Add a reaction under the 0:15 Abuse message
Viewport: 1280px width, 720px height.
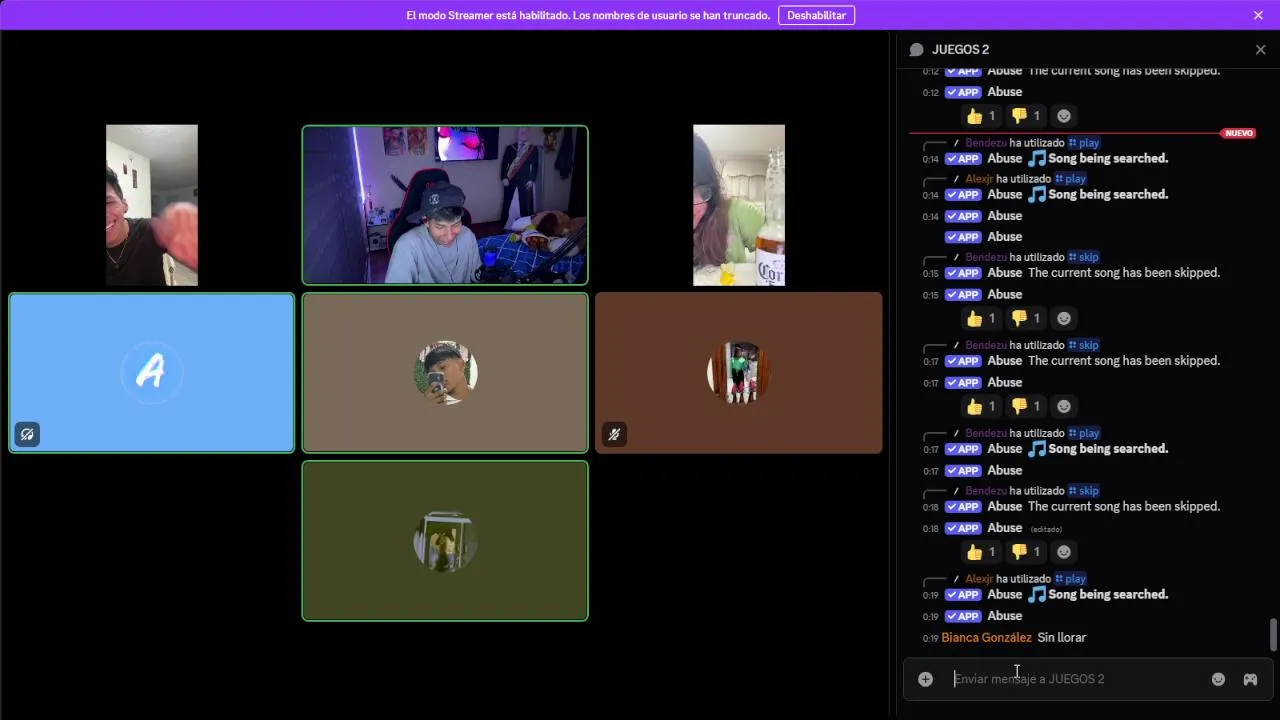pos(1064,318)
